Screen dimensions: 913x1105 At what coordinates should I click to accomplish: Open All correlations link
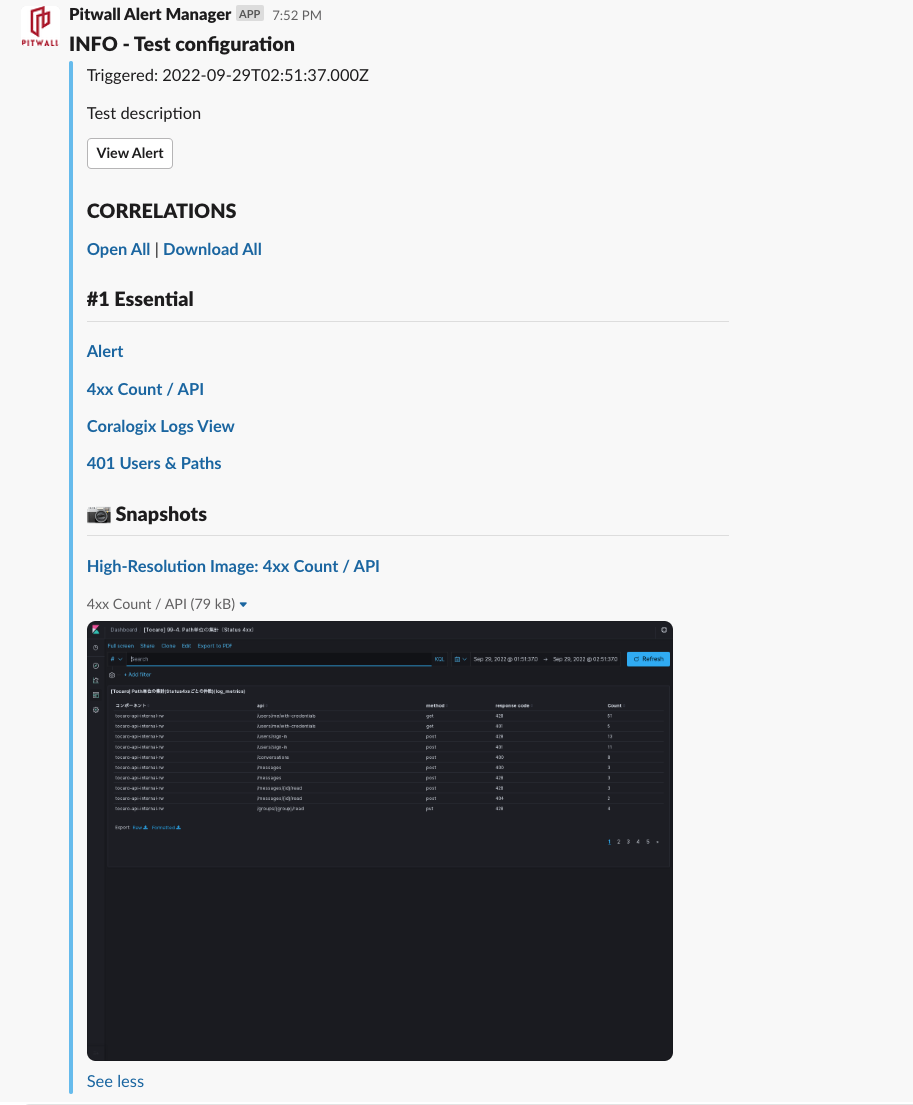point(118,249)
